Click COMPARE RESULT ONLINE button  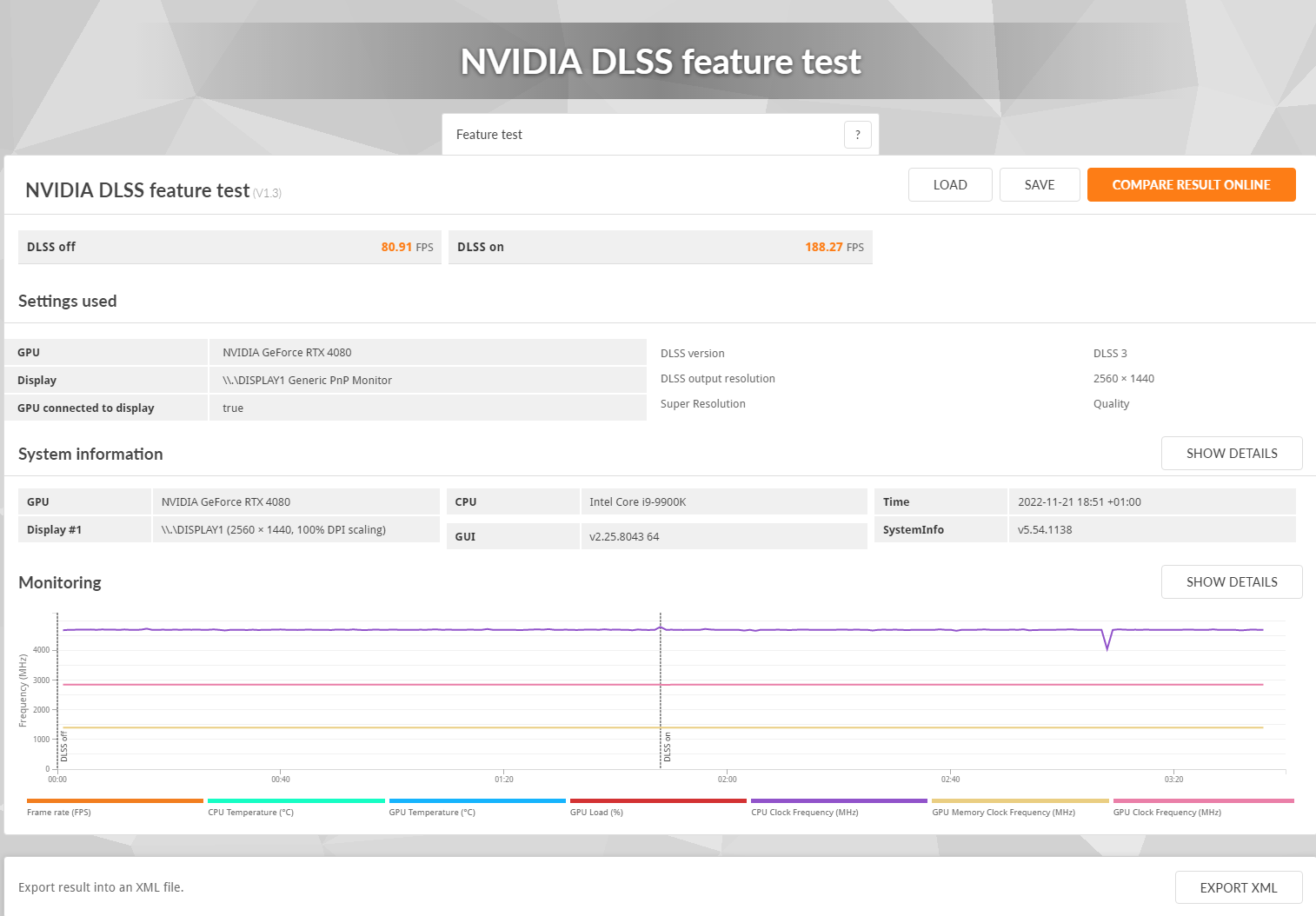coord(1191,185)
